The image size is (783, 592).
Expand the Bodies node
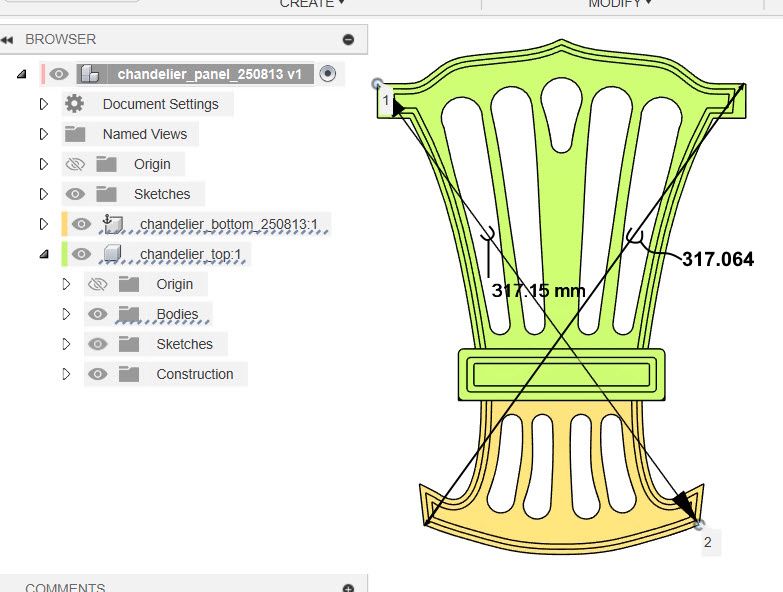[x=66, y=314]
